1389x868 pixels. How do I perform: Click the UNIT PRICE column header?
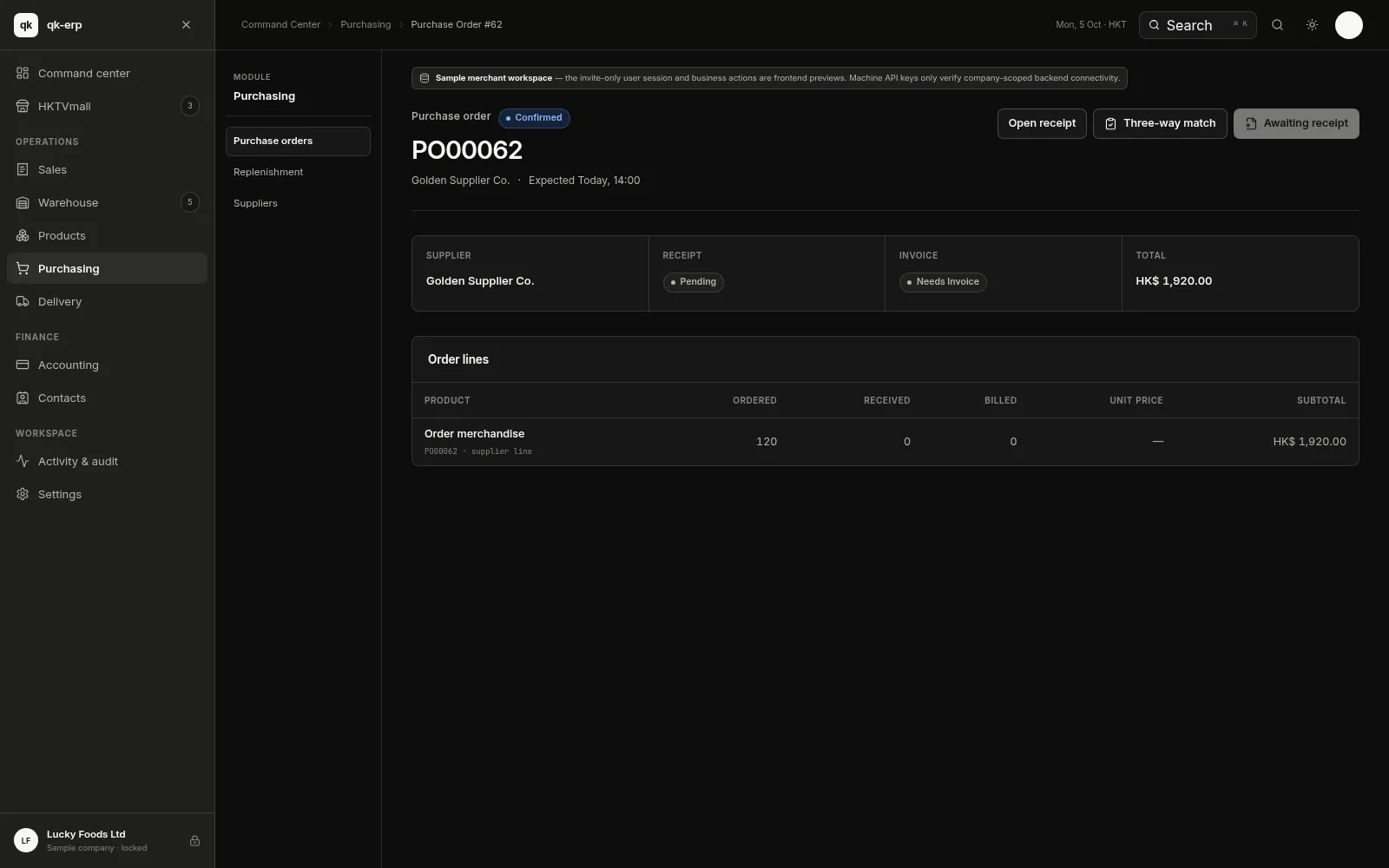click(1136, 400)
